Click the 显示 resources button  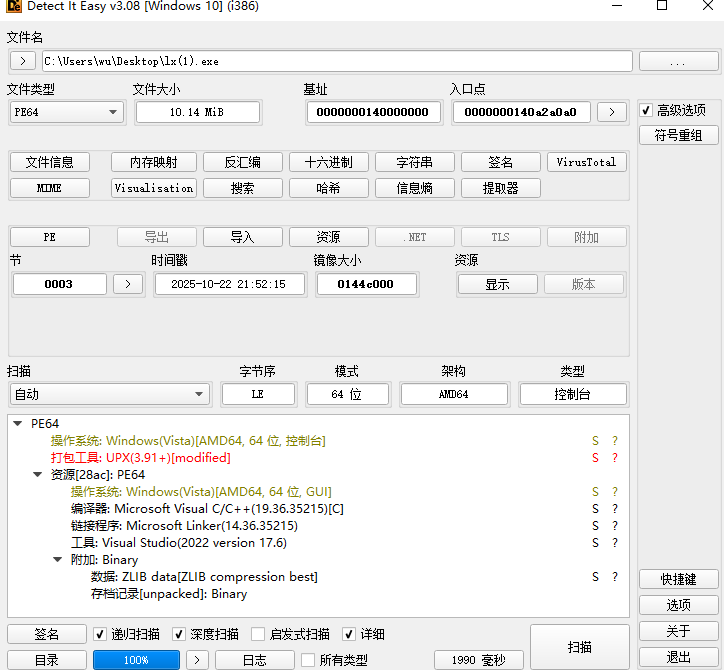pos(497,284)
